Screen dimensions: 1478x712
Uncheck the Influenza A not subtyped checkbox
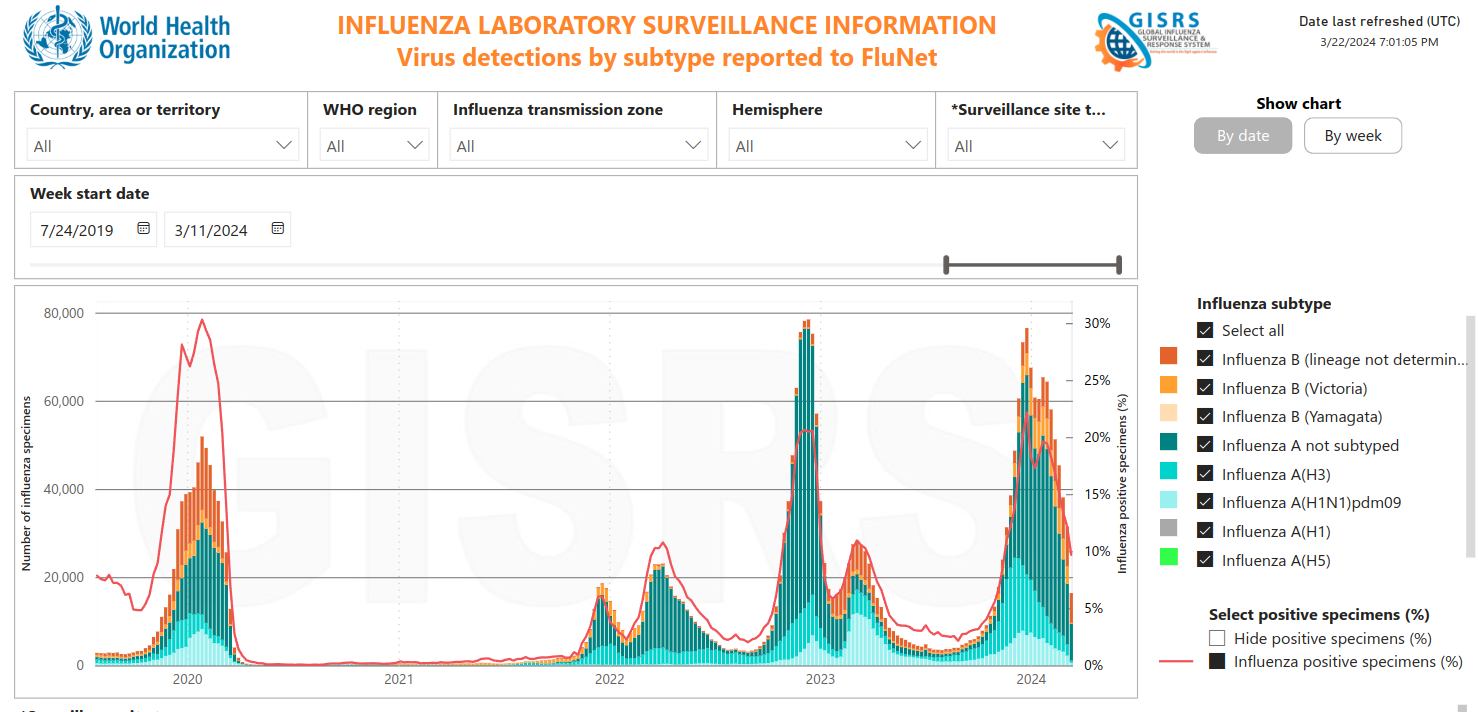1205,445
